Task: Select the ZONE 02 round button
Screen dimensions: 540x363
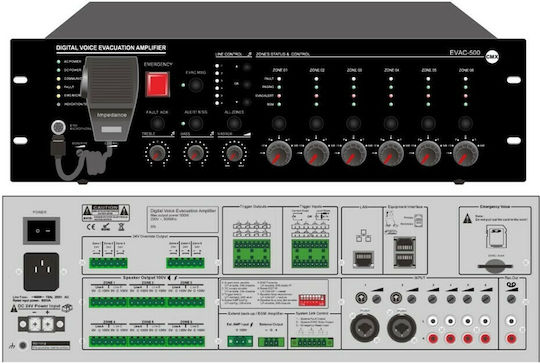Action: [x=316, y=123]
